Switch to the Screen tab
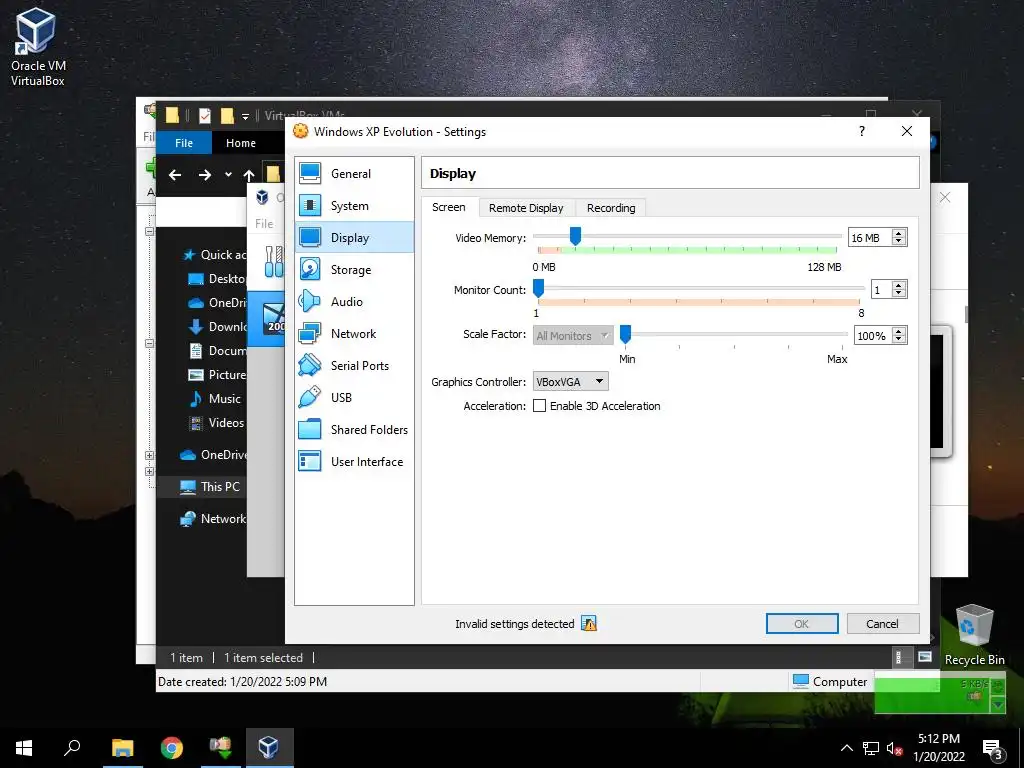The width and height of the screenshot is (1024, 768). coord(449,207)
